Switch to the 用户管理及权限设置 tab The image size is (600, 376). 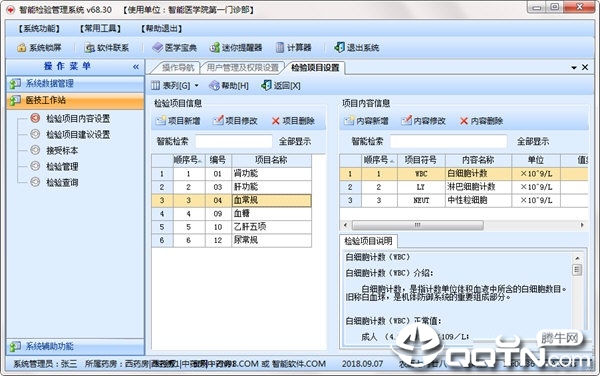(243, 68)
